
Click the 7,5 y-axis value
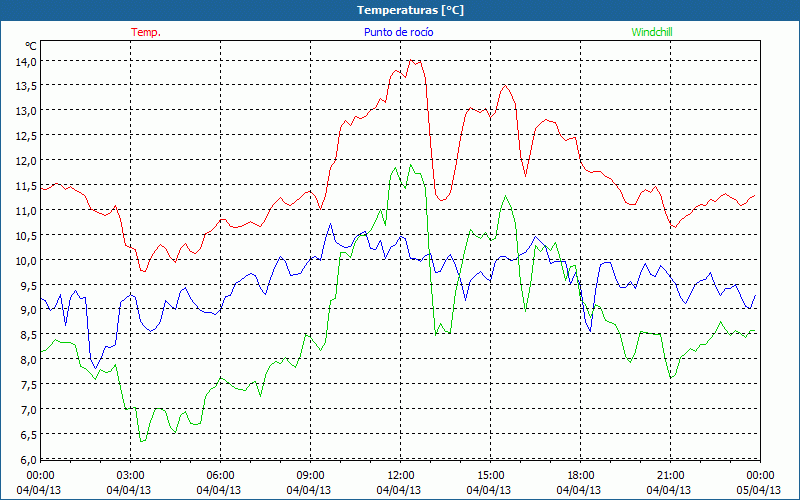coord(29,385)
